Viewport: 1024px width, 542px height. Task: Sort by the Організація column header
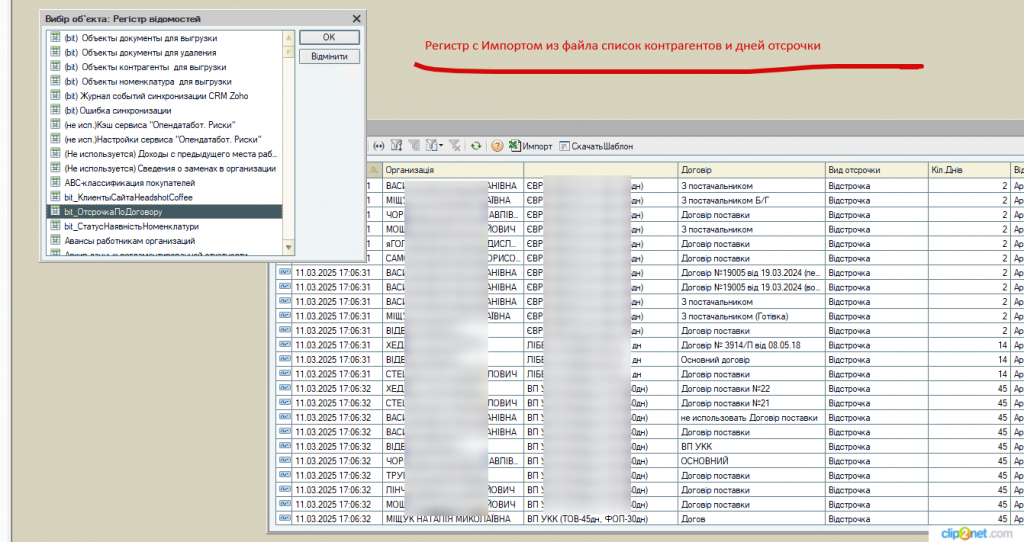coord(453,170)
